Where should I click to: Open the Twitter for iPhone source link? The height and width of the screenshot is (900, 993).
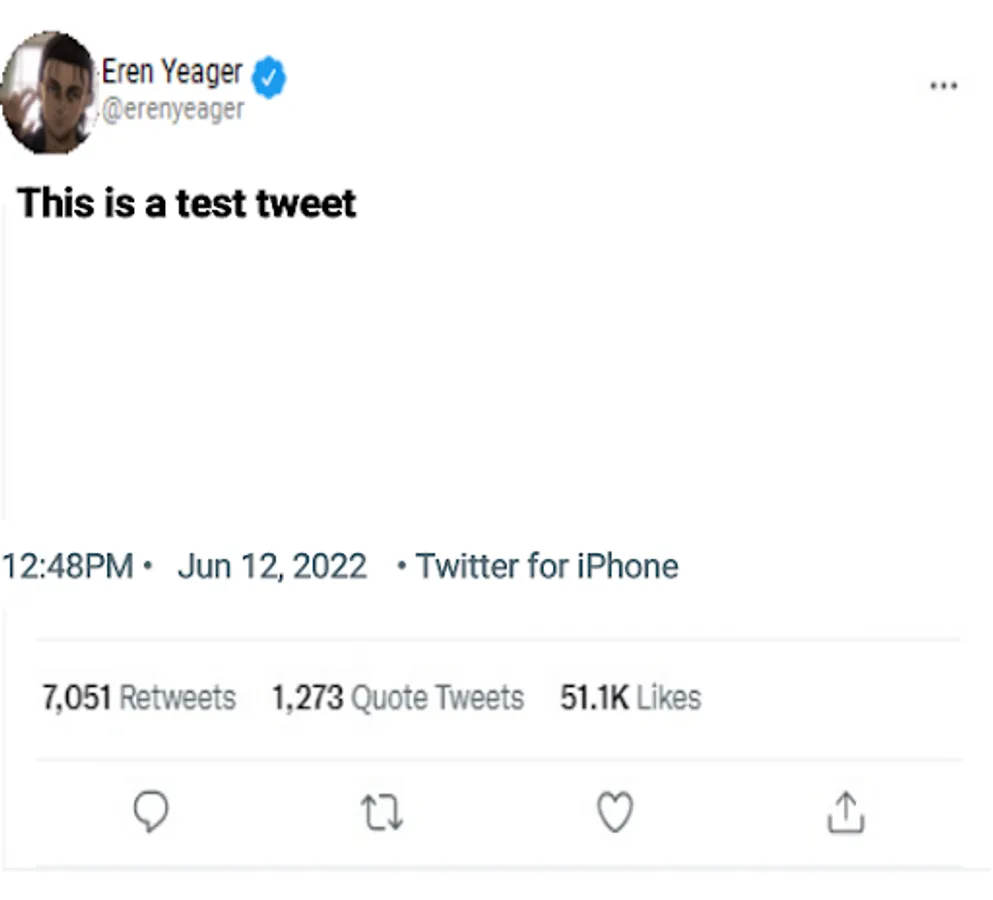pos(547,566)
